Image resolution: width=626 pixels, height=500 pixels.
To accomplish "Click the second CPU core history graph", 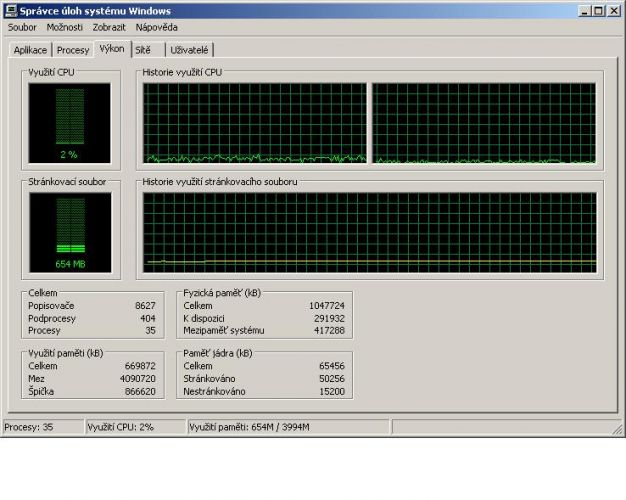I will 484,123.
